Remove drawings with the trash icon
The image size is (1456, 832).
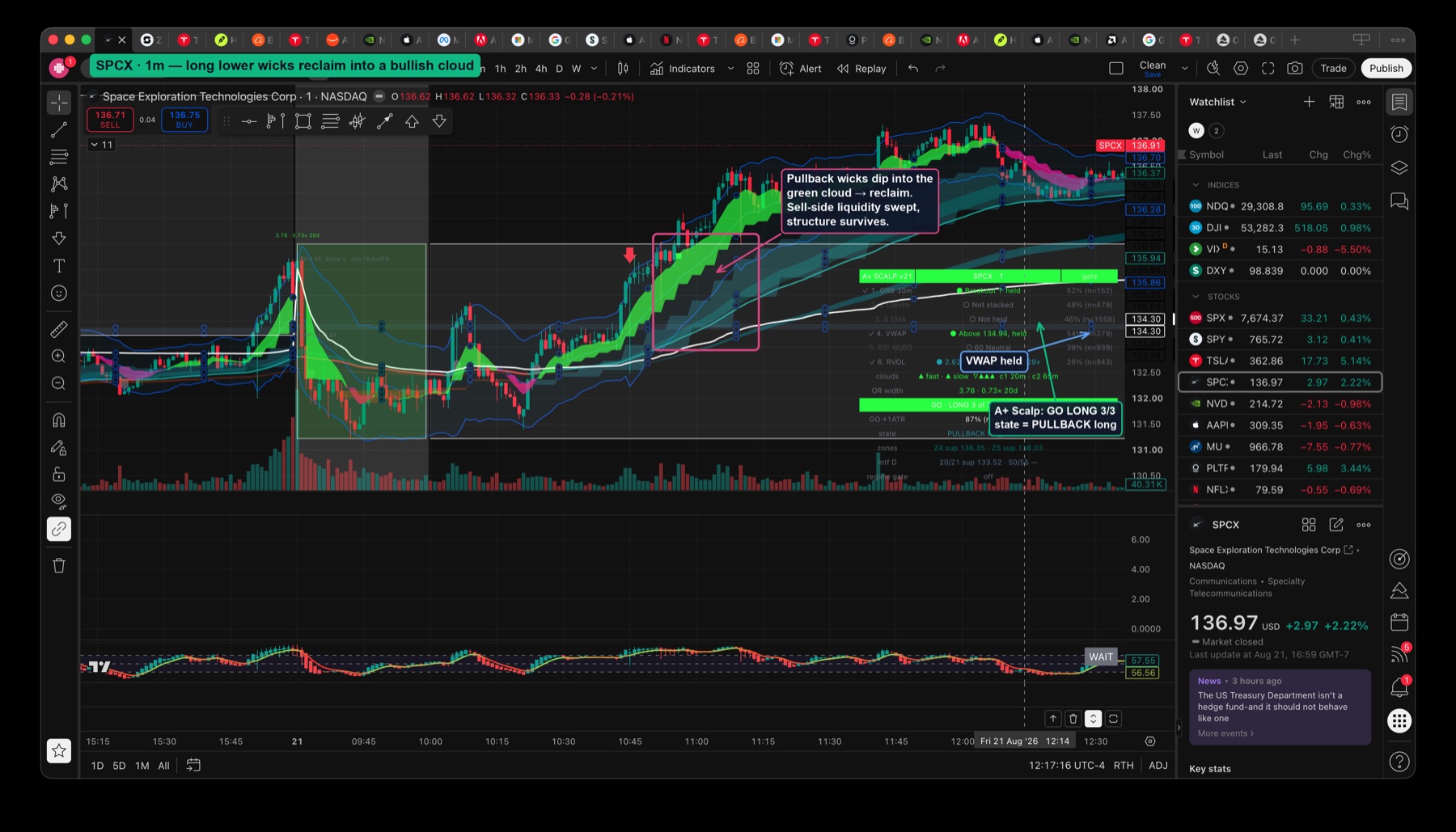(x=59, y=565)
